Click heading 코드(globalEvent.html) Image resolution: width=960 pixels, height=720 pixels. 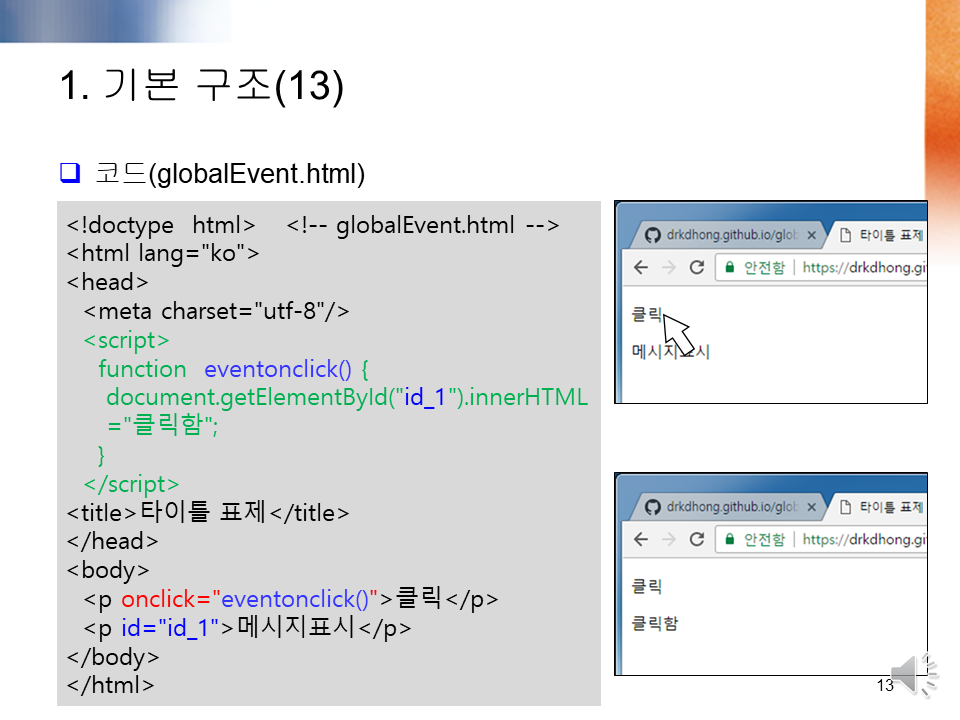point(230,173)
